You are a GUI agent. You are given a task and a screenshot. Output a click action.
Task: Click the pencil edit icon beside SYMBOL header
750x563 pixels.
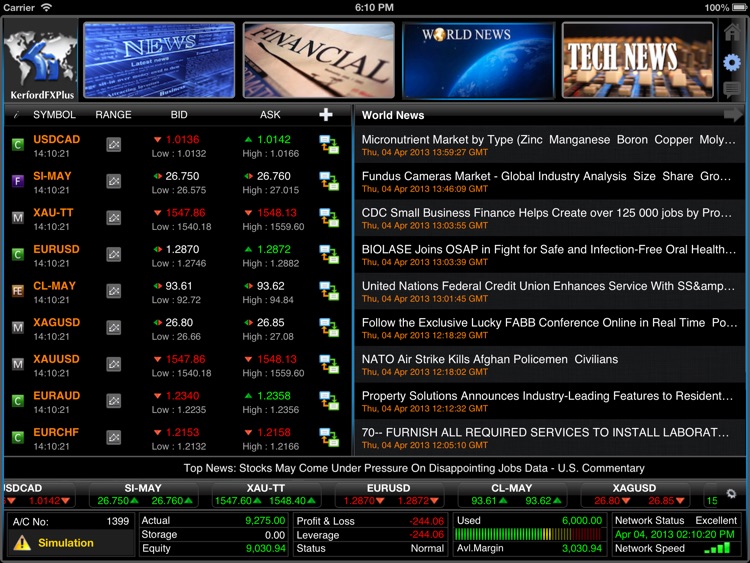pos(17,115)
